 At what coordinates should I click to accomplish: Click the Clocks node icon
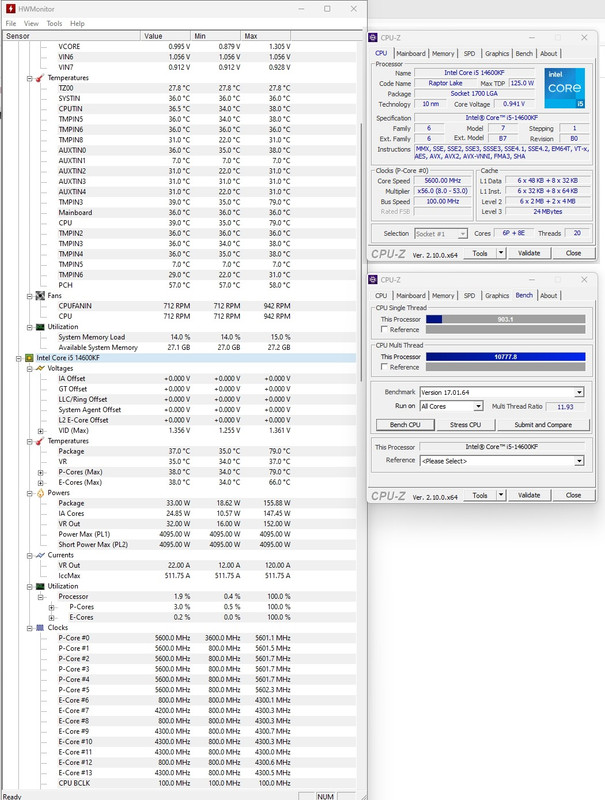[x=40, y=628]
